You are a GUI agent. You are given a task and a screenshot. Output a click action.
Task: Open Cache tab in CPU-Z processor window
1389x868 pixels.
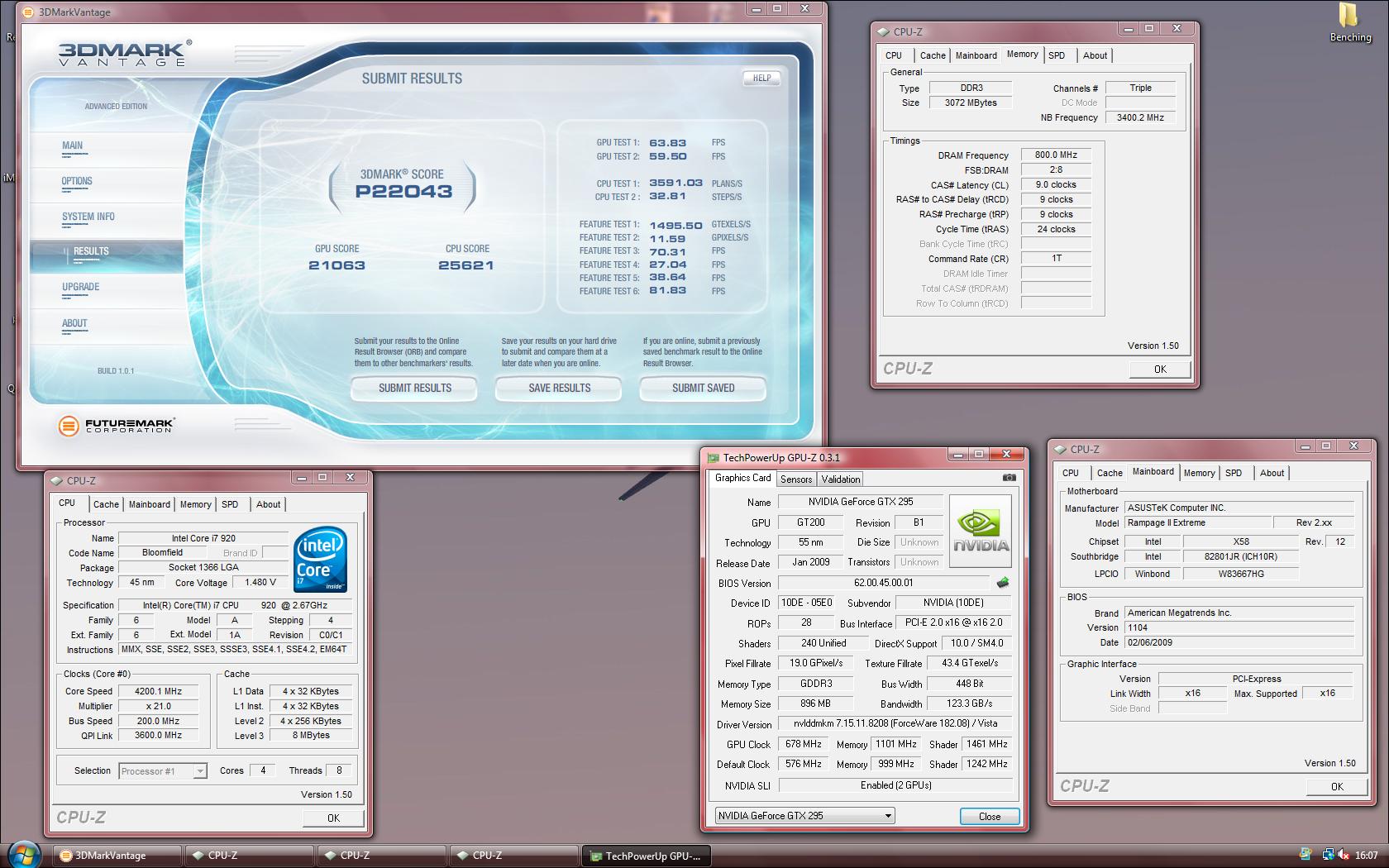(106, 504)
